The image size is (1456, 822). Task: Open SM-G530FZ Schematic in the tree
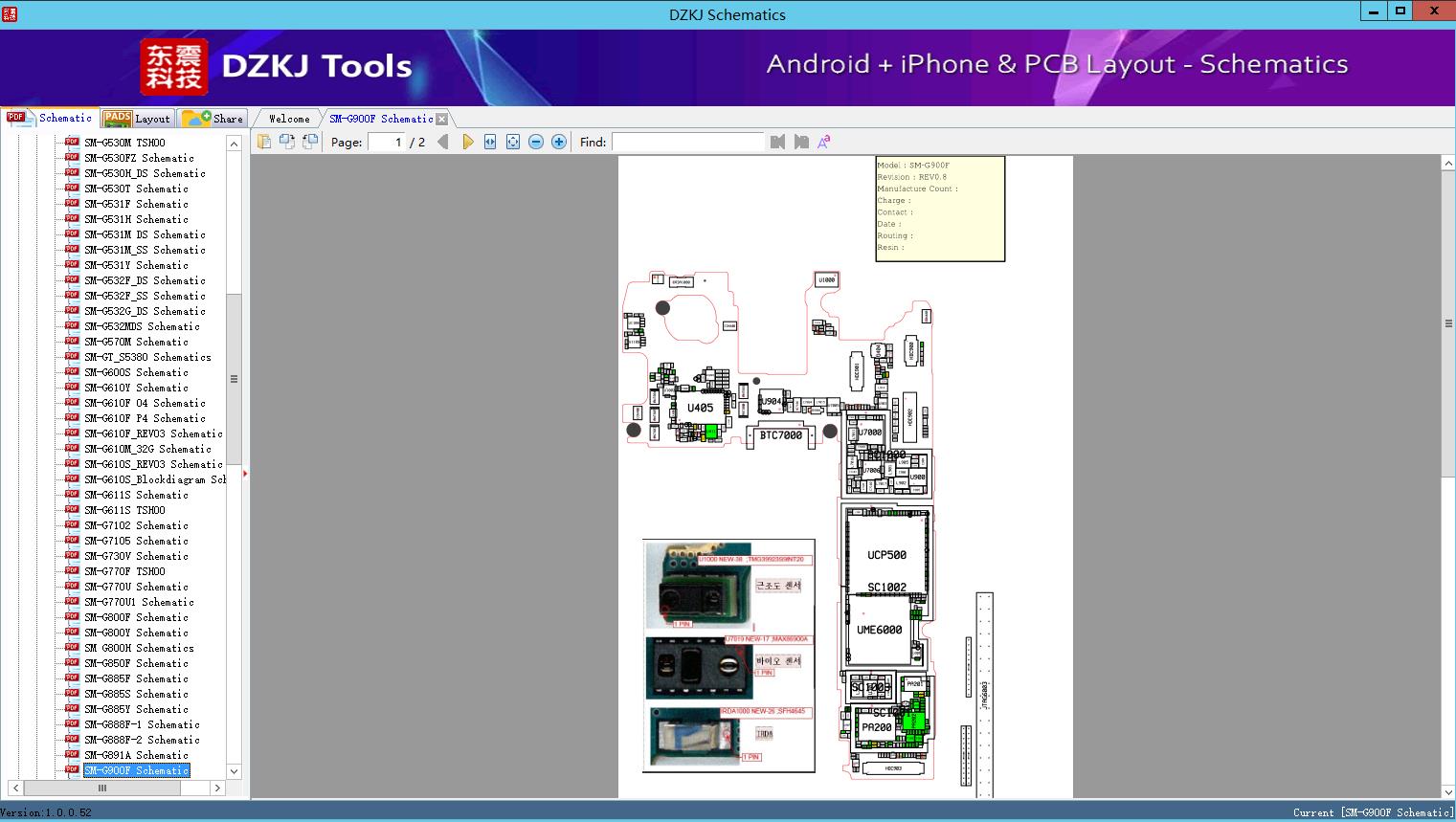(x=139, y=158)
